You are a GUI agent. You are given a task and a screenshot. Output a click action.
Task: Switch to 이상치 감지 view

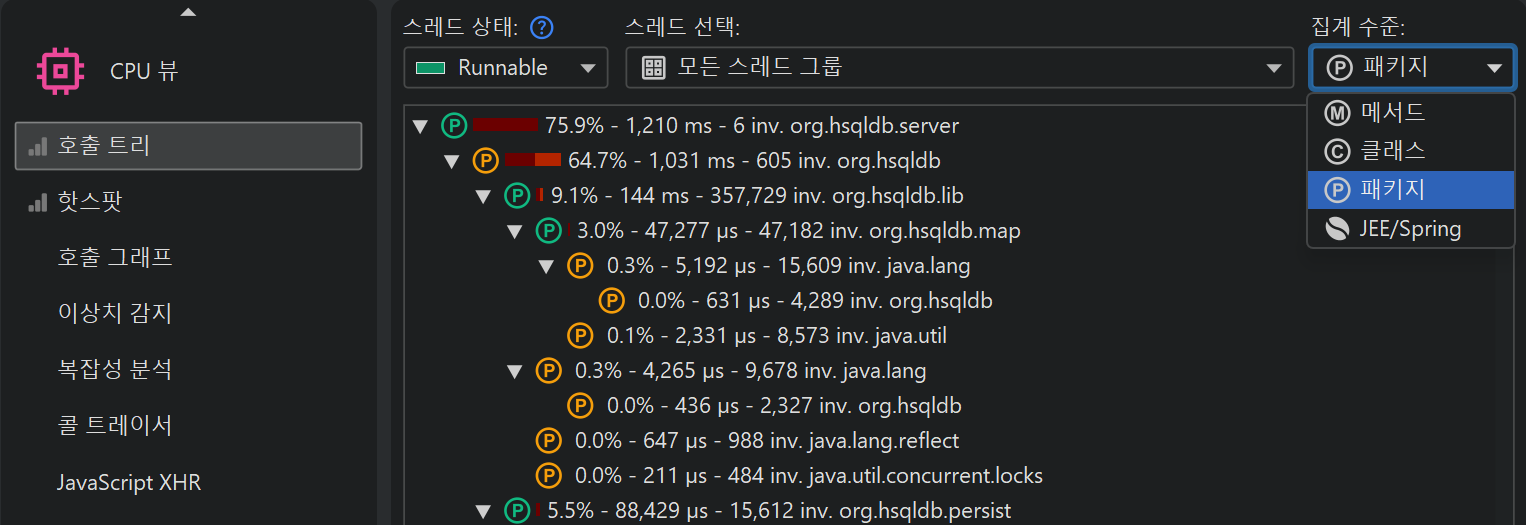point(115,314)
